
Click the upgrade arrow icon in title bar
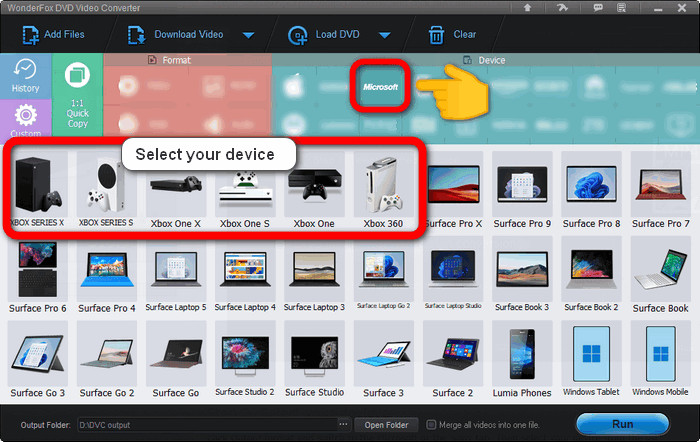[x=527, y=8]
